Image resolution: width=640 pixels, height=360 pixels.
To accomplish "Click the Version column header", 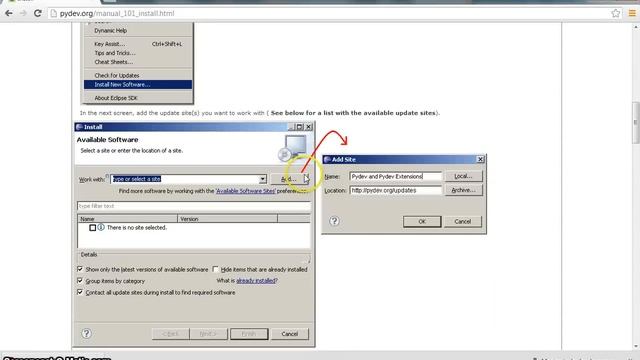I will 227,219.
